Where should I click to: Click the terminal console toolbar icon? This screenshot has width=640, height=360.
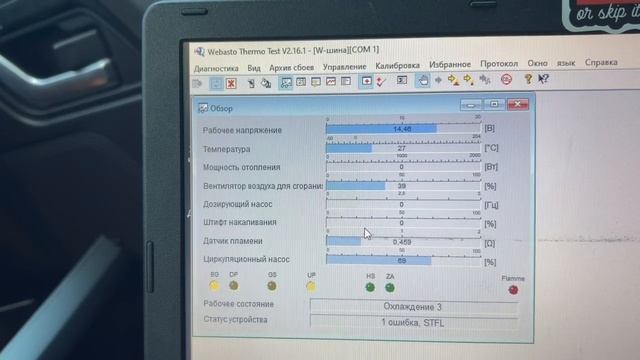point(402,80)
